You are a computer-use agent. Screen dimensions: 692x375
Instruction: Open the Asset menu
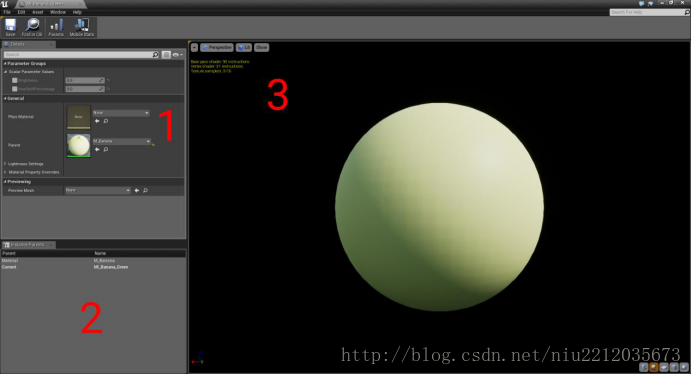coord(38,12)
